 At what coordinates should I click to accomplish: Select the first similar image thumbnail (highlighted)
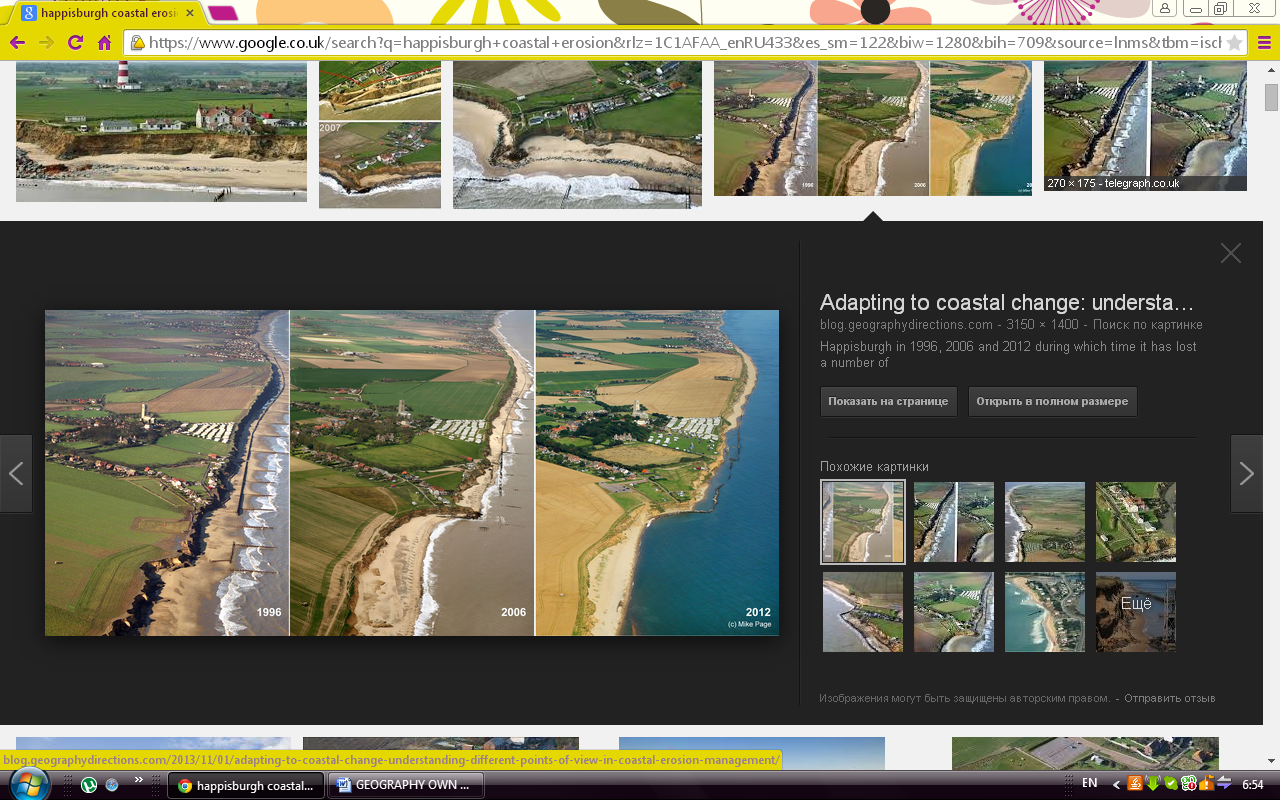863,522
